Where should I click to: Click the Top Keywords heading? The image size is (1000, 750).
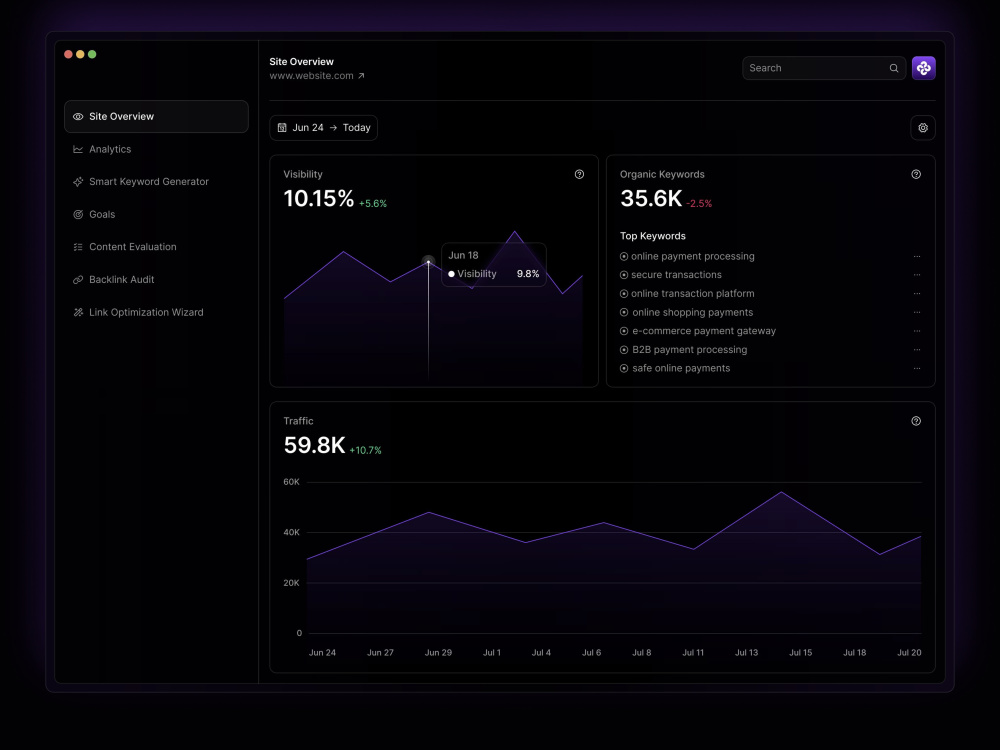(x=652, y=236)
